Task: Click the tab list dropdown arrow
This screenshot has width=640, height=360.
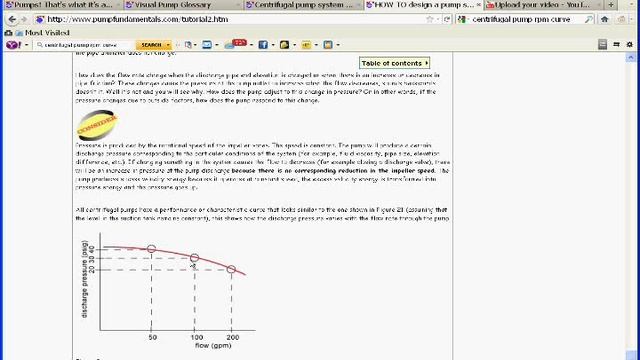Action: [x=632, y=5]
